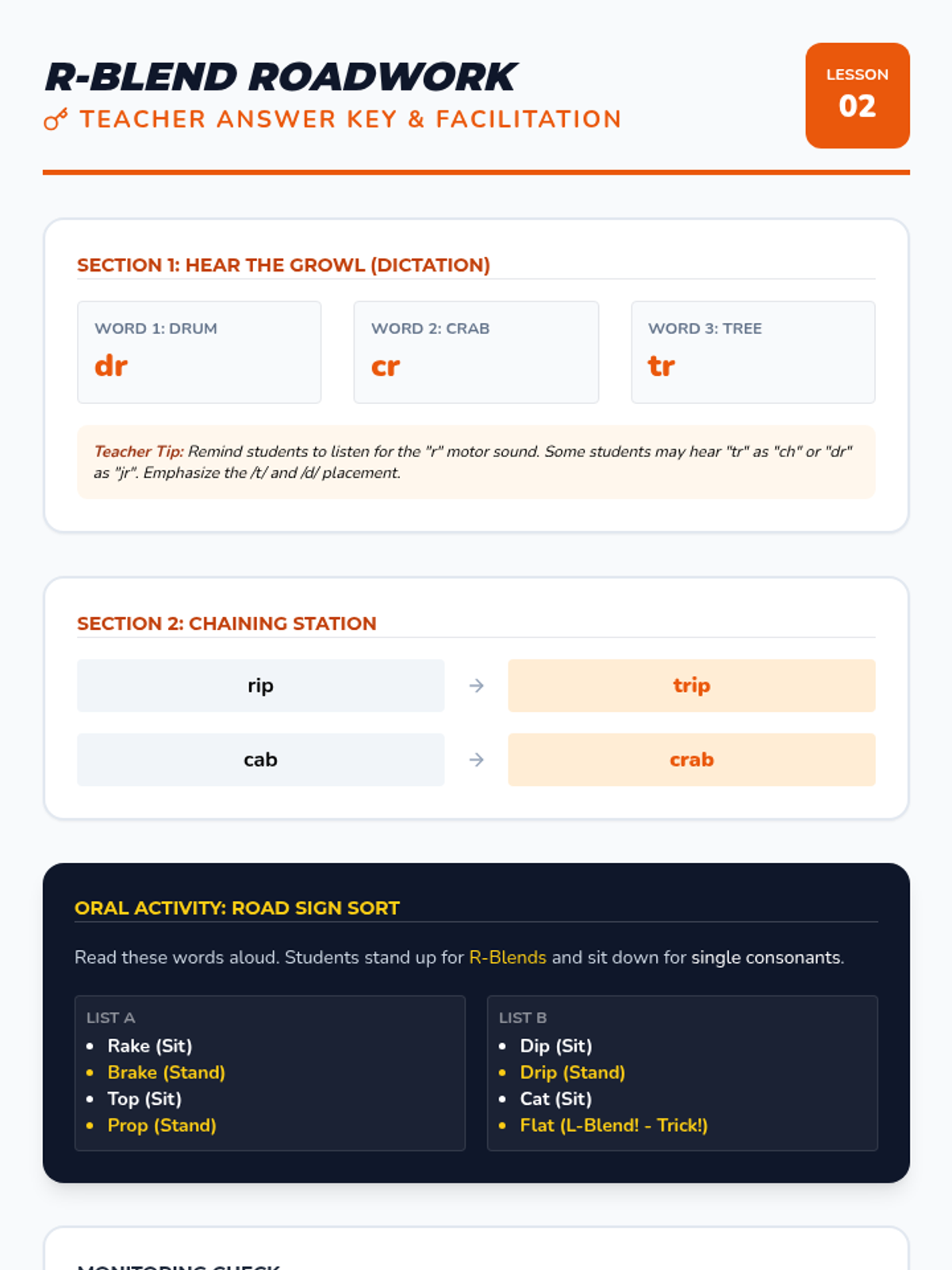Screen dimensions: 952x1270
Task: Click the Section 2: Chaining Station heading
Action: [x=227, y=624]
